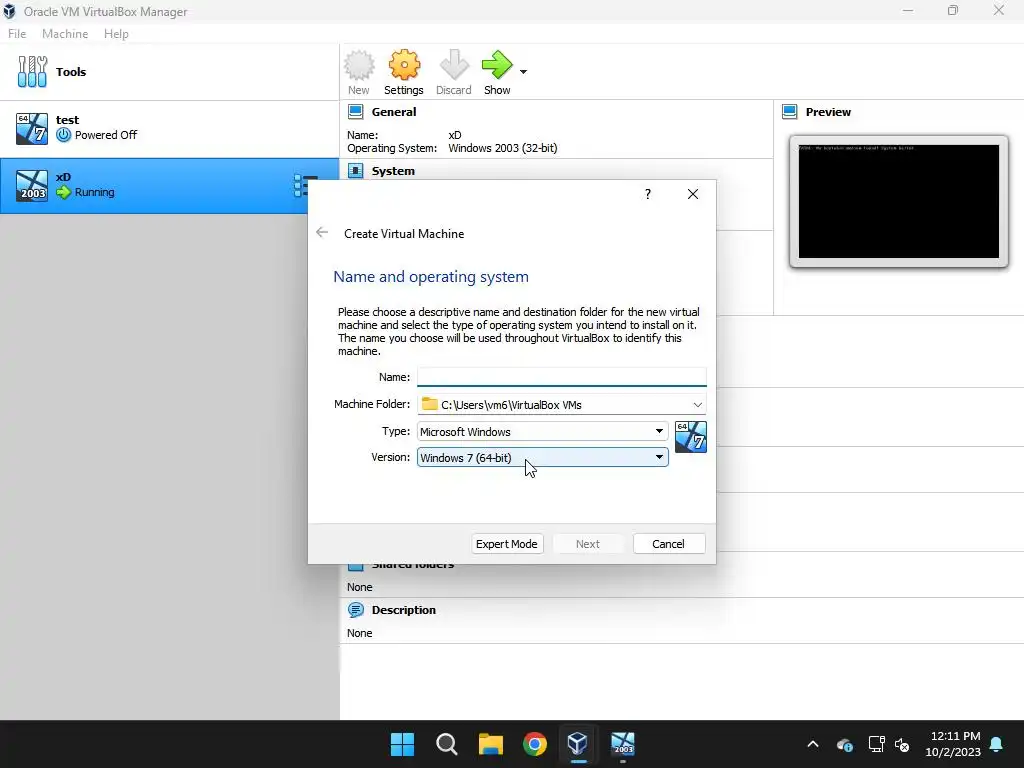
Task: Switch to the xD VM taskbar window
Action: click(622, 744)
